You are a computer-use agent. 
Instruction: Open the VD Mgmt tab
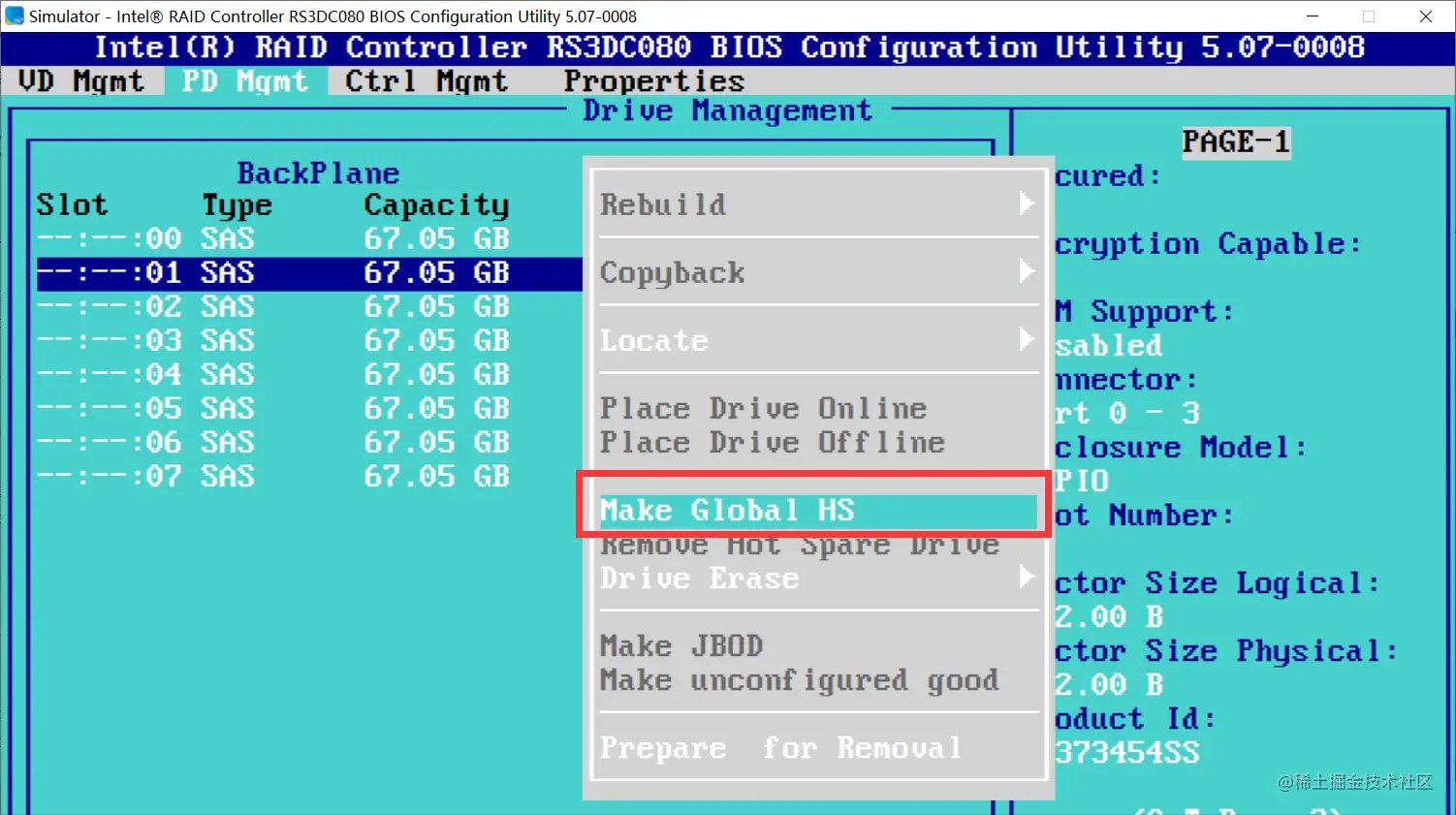point(81,81)
